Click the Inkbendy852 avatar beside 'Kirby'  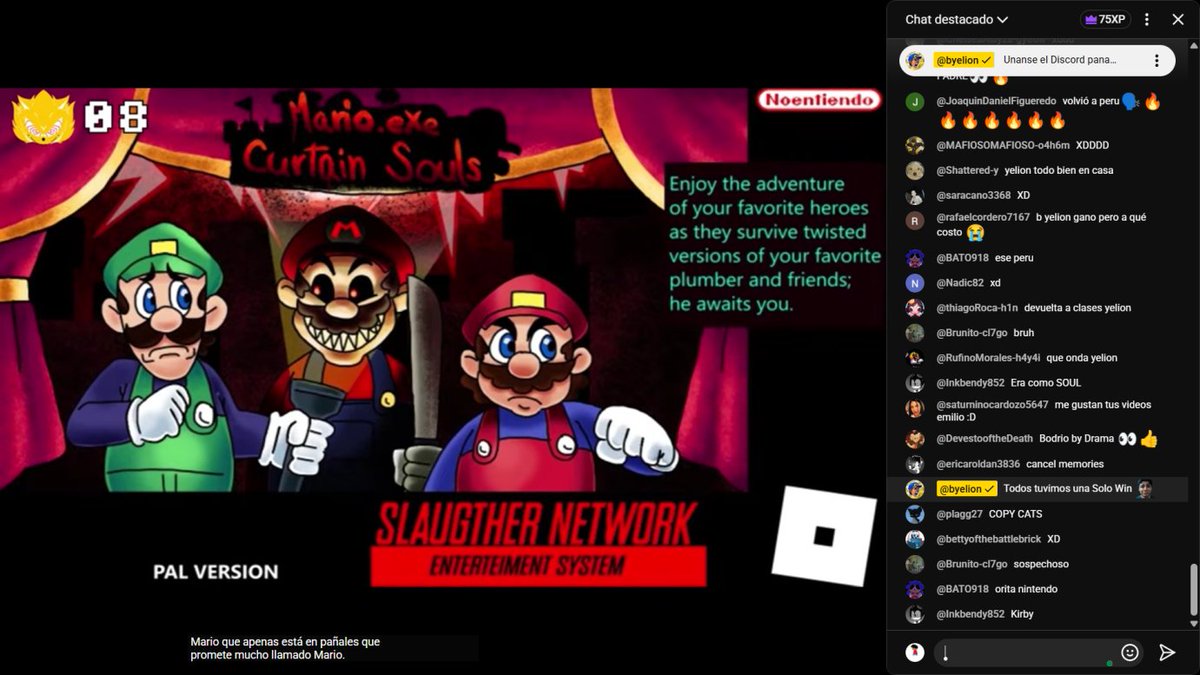(x=915, y=614)
